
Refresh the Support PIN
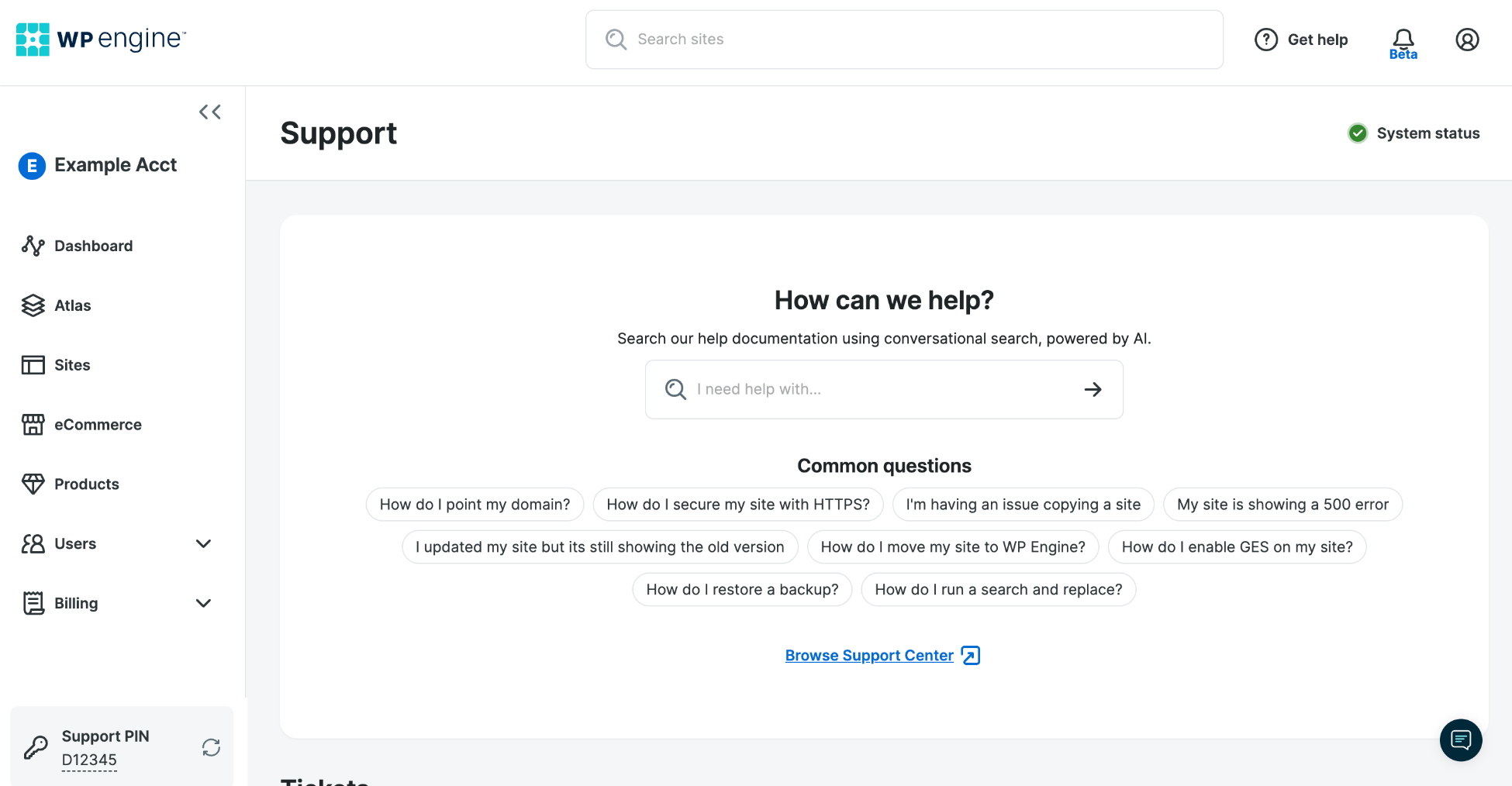tap(210, 746)
